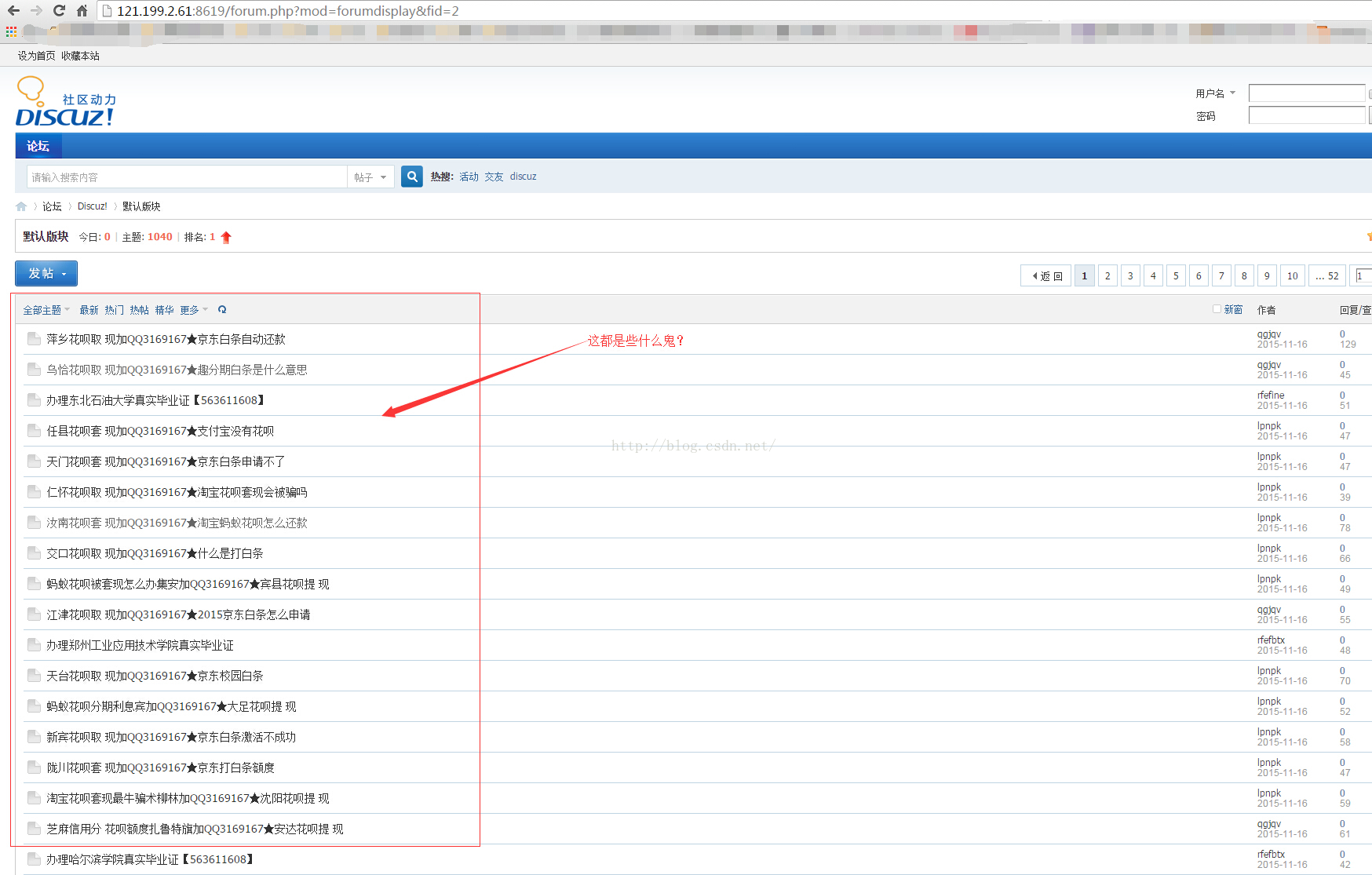
Task: Click the red ranking up arrow
Action: [x=226, y=237]
